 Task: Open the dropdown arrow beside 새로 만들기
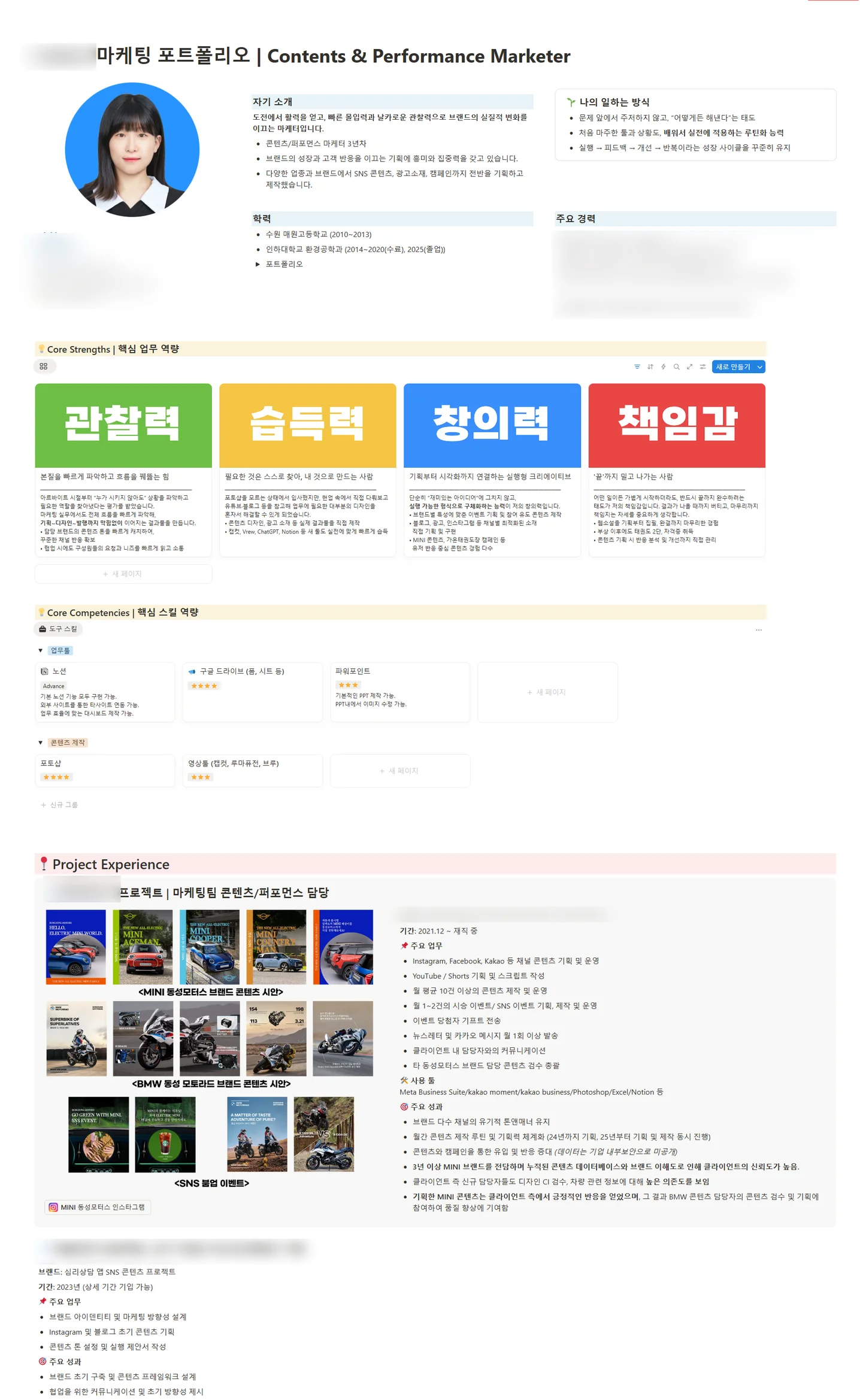pyautogui.click(x=760, y=367)
